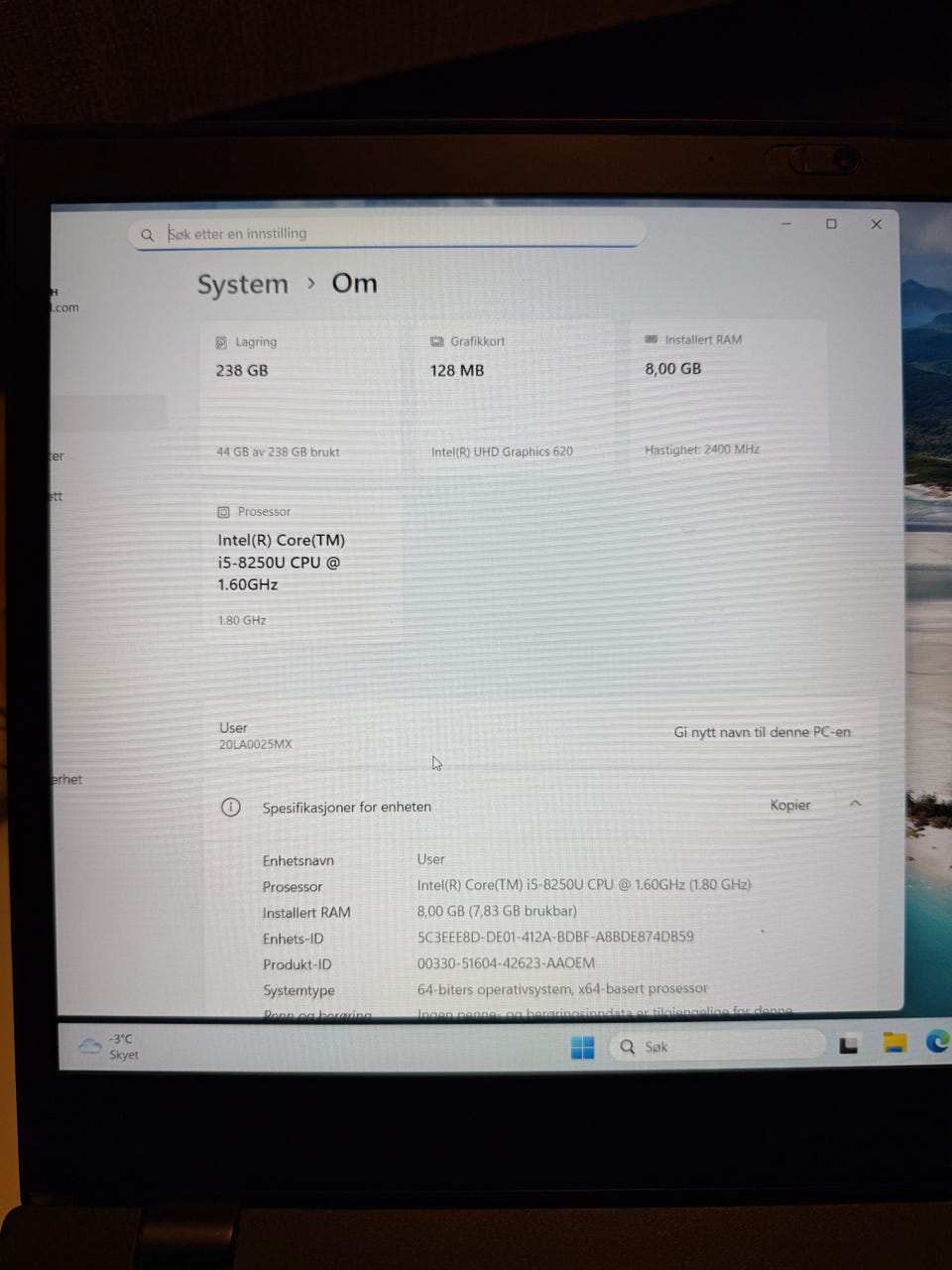Click the Lagring storage icon

[x=221, y=342]
